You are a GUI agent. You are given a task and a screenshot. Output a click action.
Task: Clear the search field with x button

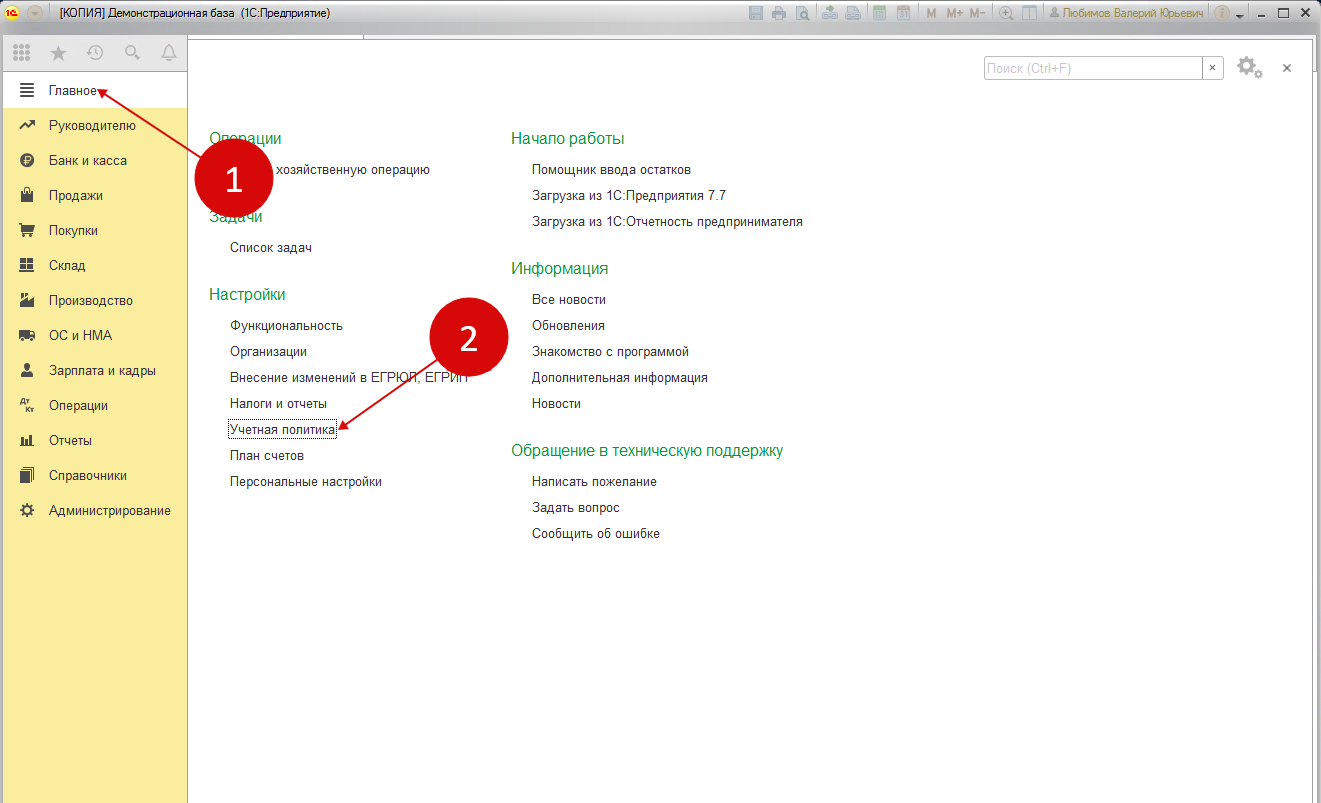pyautogui.click(x=1213, y=68)
